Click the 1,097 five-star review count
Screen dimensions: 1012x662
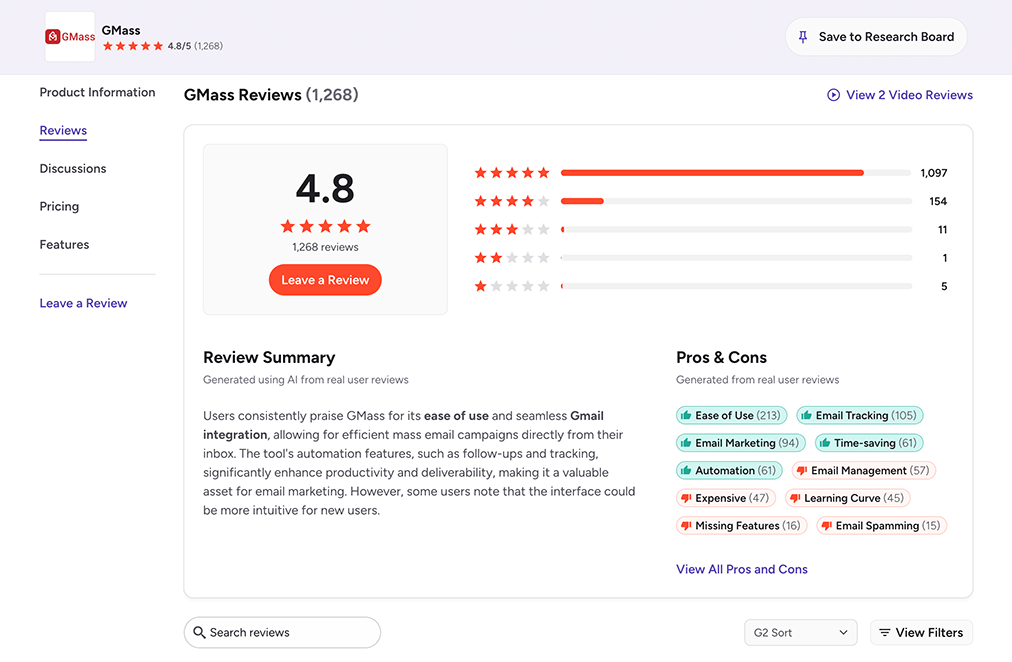(x=933, y=173)
